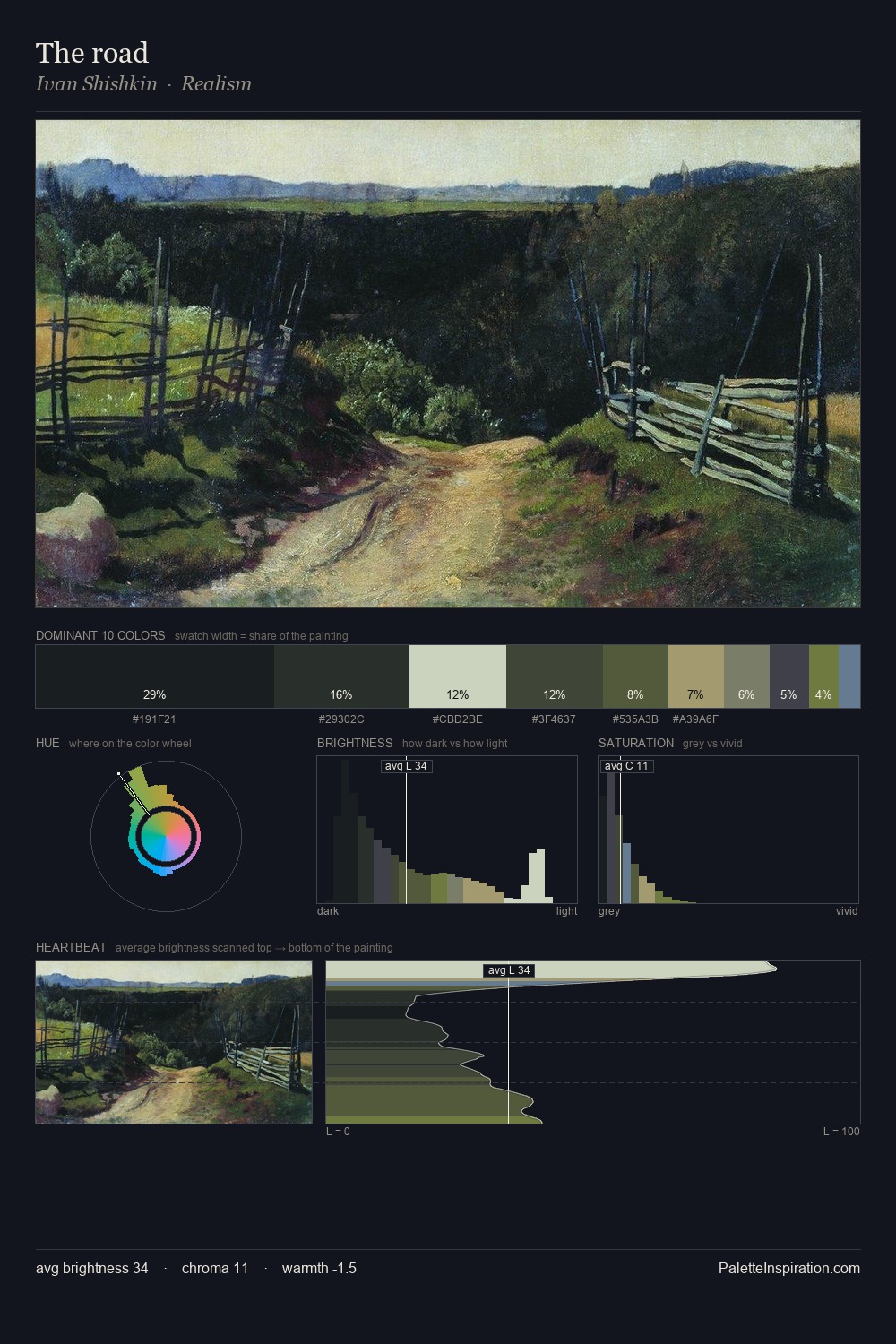Click "how dark vs how light" caption
Viewport: 896px width, 1344px height.
455,744
